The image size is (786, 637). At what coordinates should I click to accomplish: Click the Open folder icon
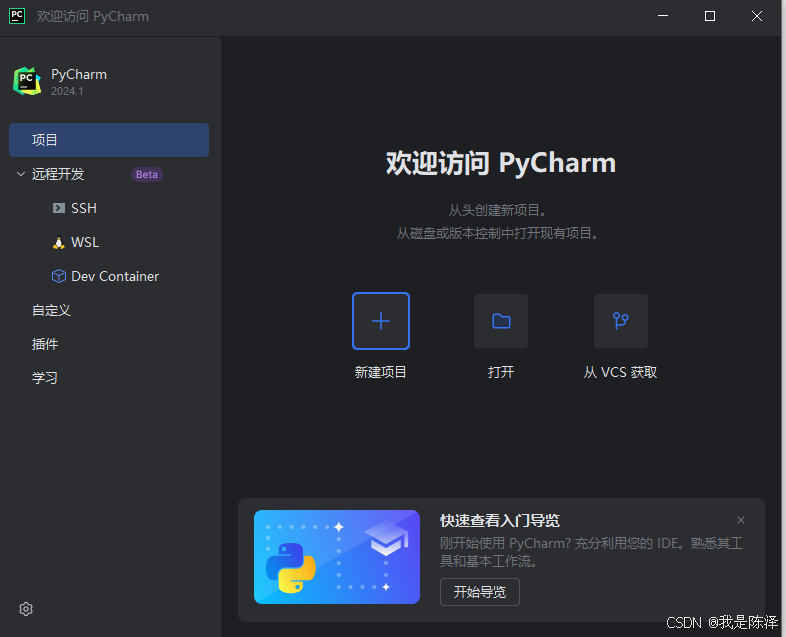[x=501, y=321]
